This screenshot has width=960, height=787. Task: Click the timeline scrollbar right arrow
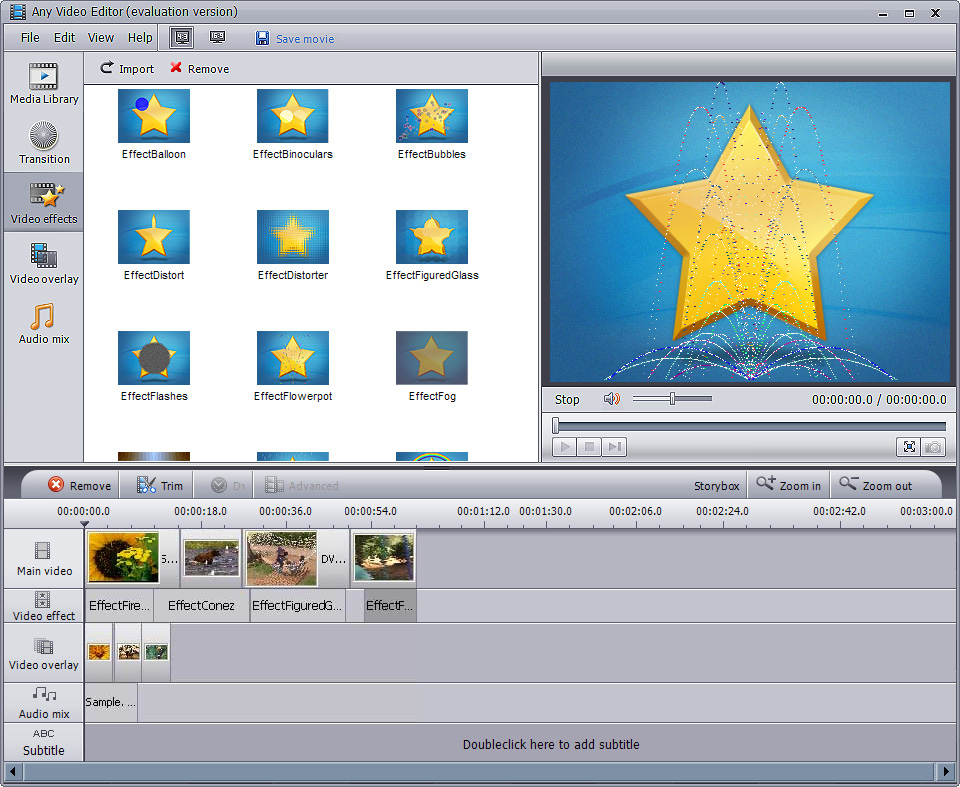click(x=946, y=772)
